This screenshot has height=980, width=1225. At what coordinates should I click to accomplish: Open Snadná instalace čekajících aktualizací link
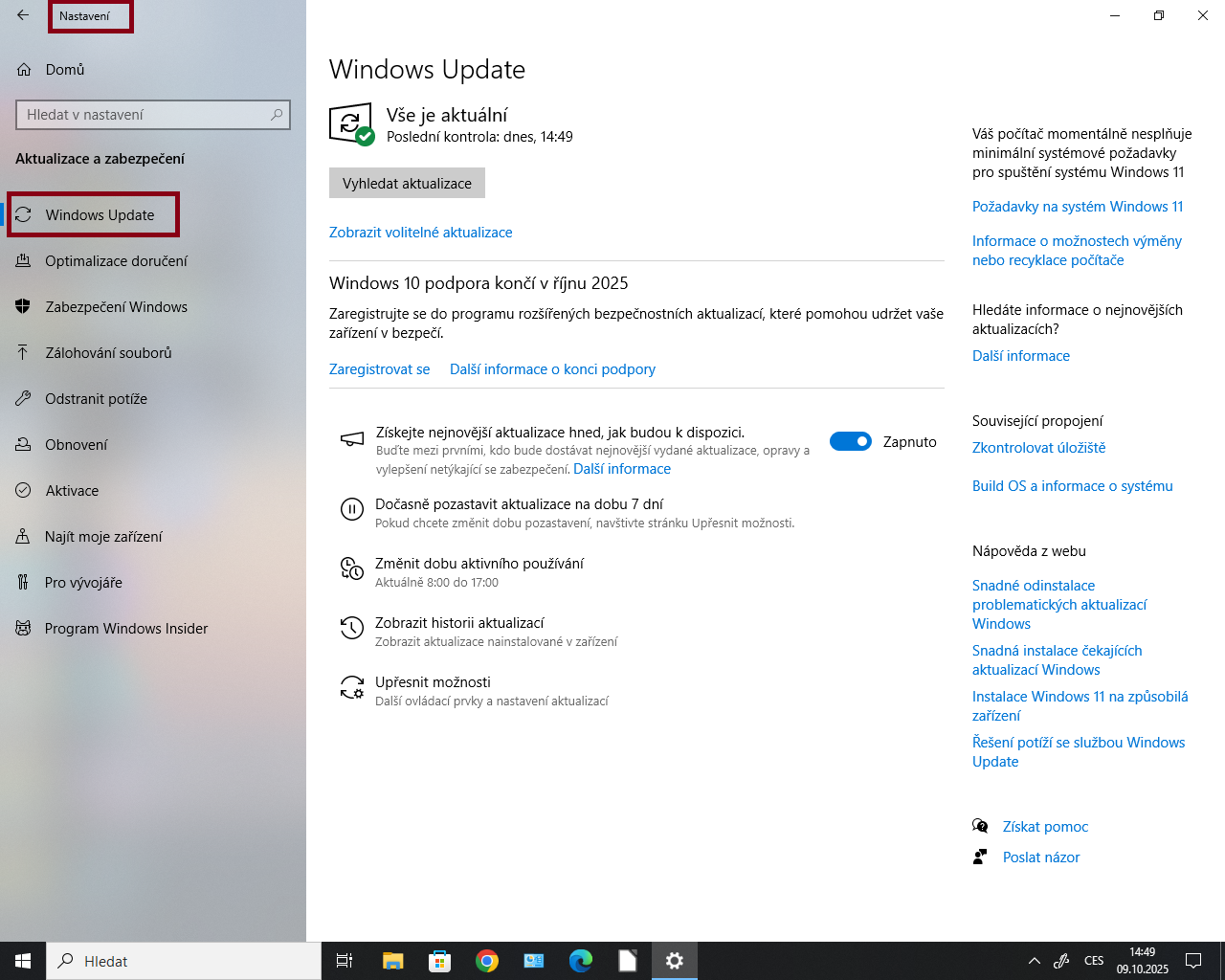point(1057,660)
